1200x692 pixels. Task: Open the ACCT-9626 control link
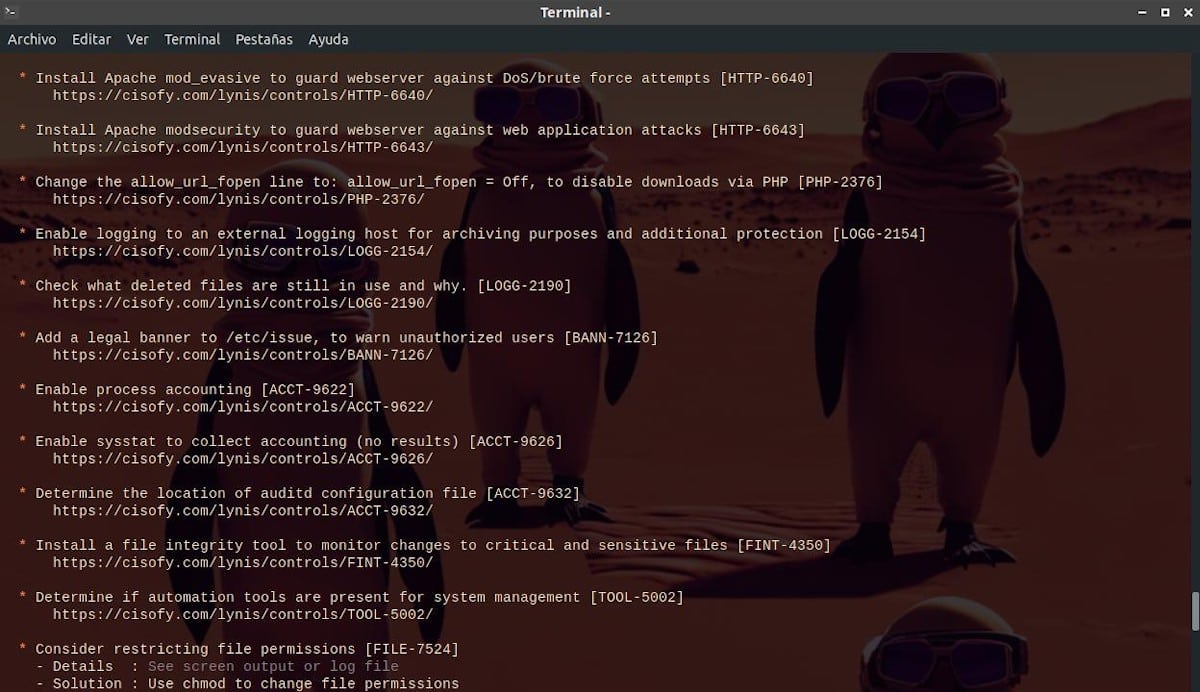pos(243,459)
